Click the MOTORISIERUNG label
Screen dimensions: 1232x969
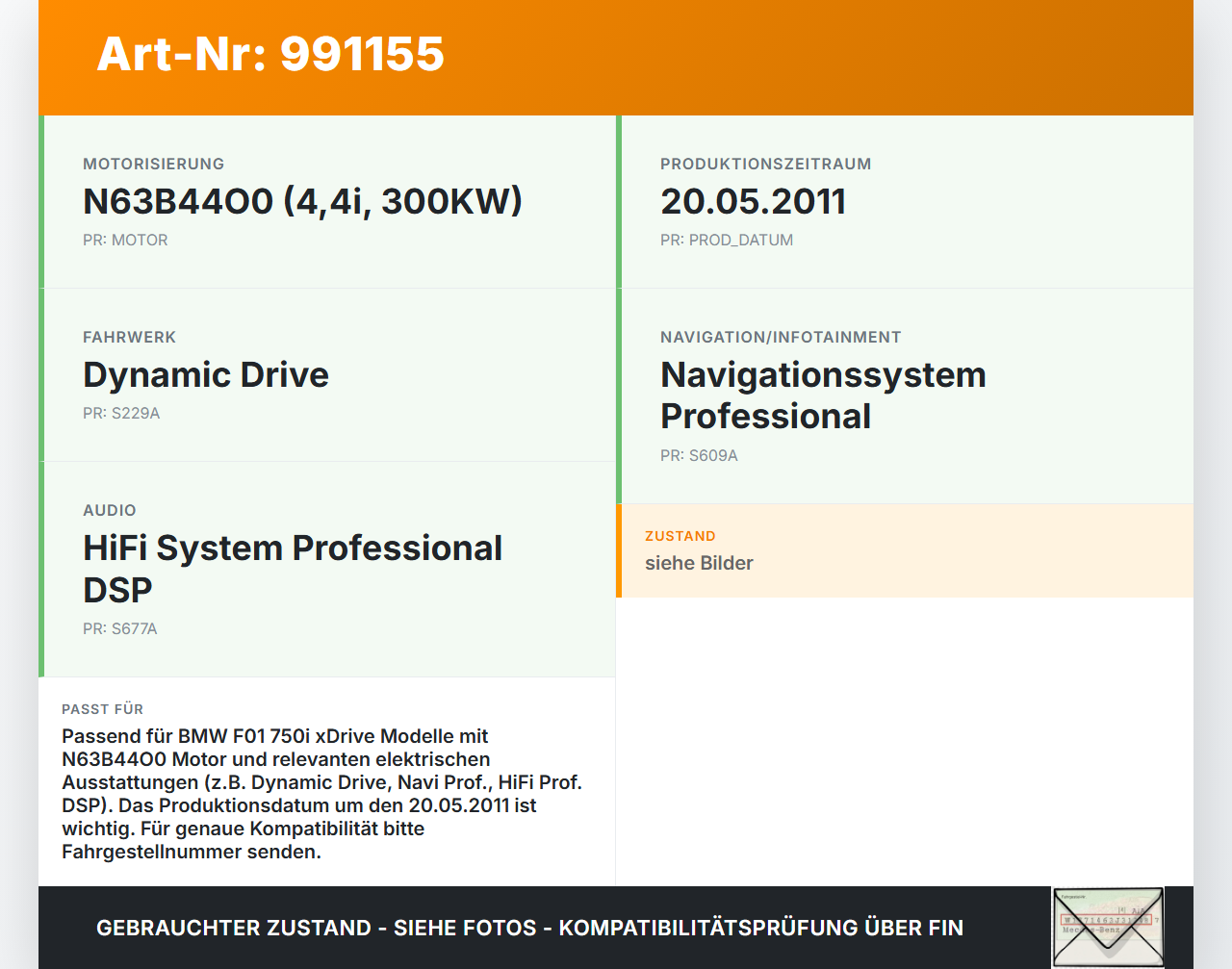153,164
